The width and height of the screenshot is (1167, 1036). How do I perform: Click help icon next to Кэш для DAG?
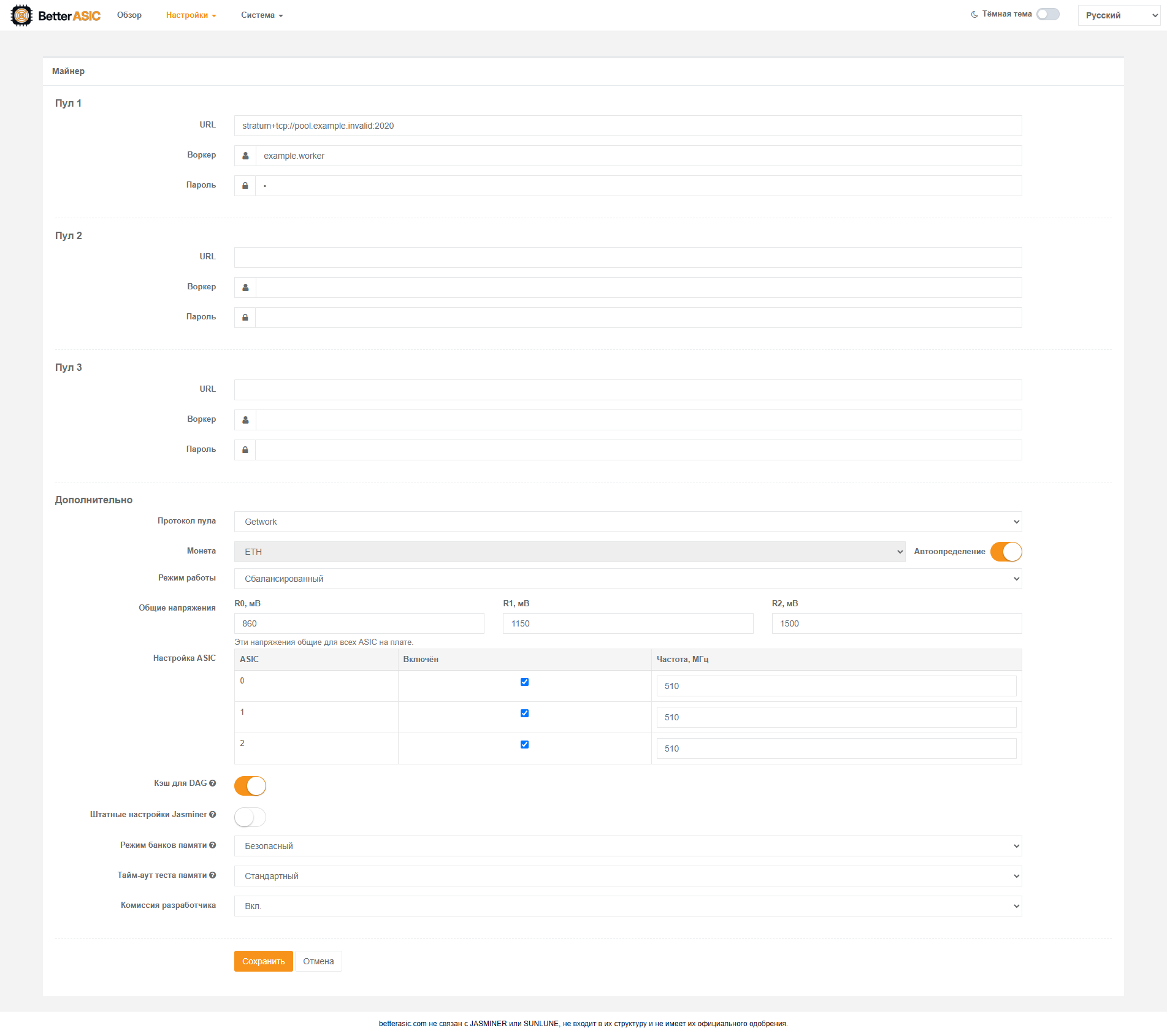tap(213, 783)
